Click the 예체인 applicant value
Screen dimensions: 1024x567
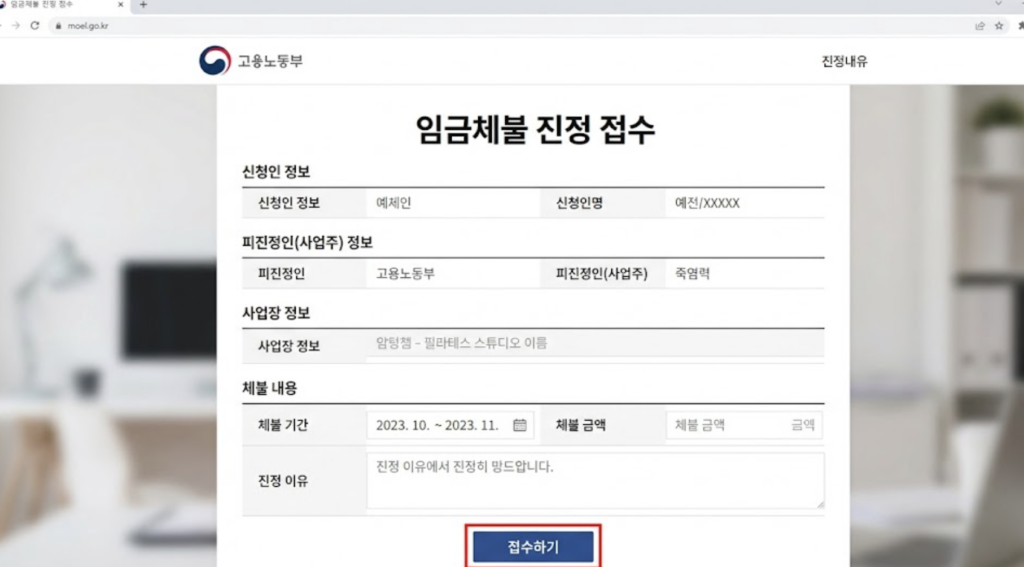click(x=393, y=203)
